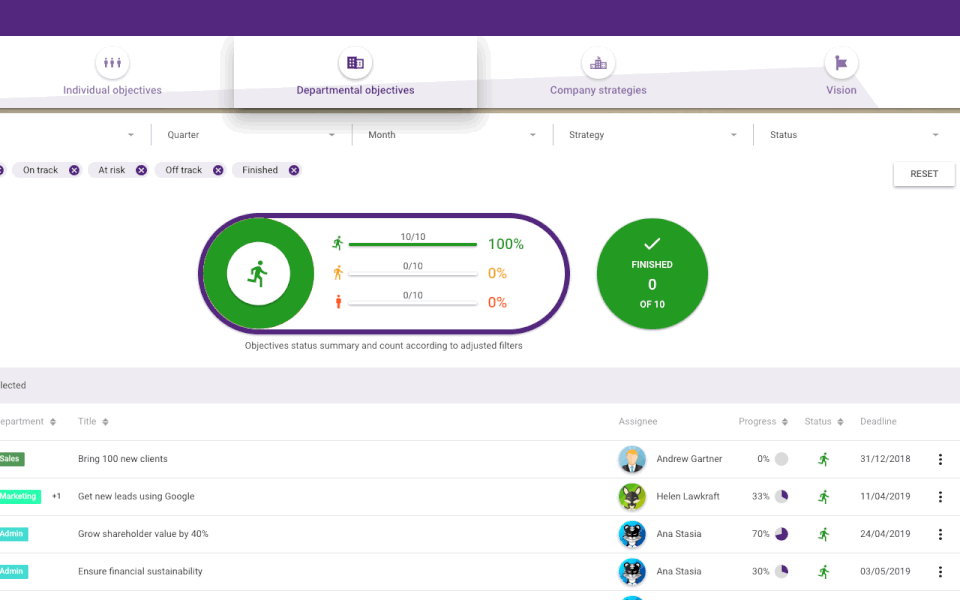
Task: Open the Quarter dropdown
Action: pos(251,135)
